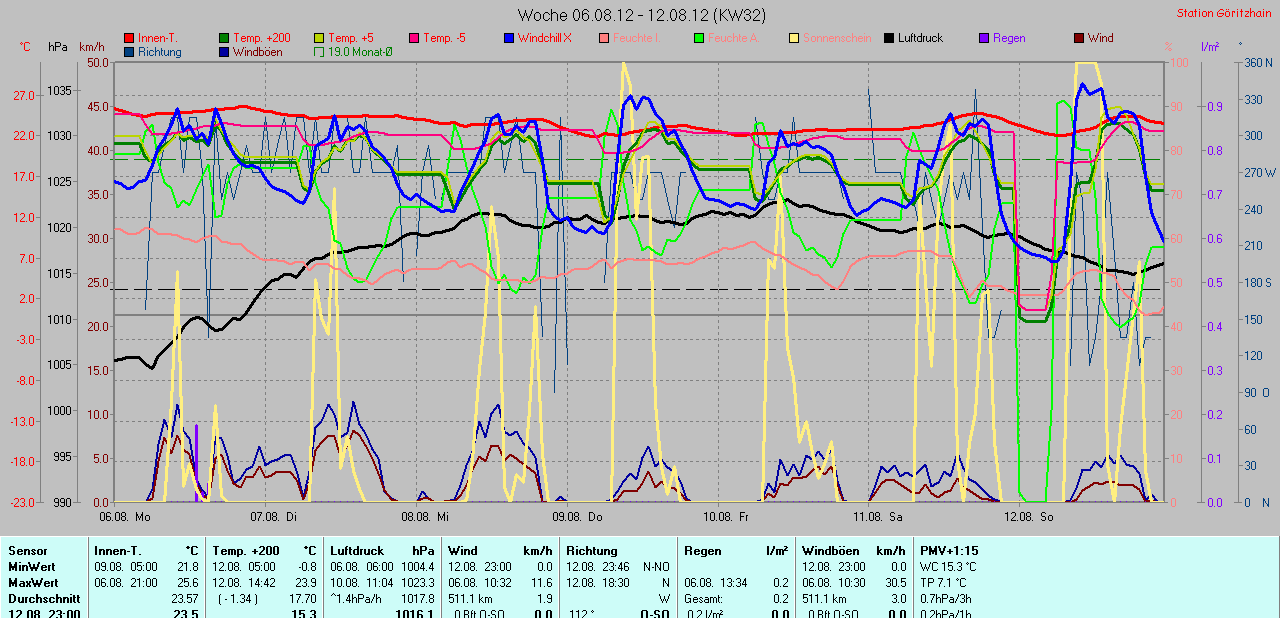Click the 'Gesamt:' rain total label

[704, 598]
